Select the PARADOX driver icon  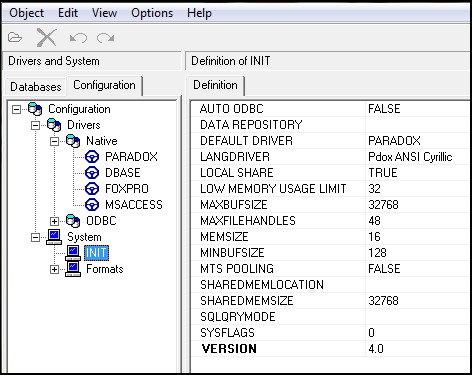pos(92,157)
